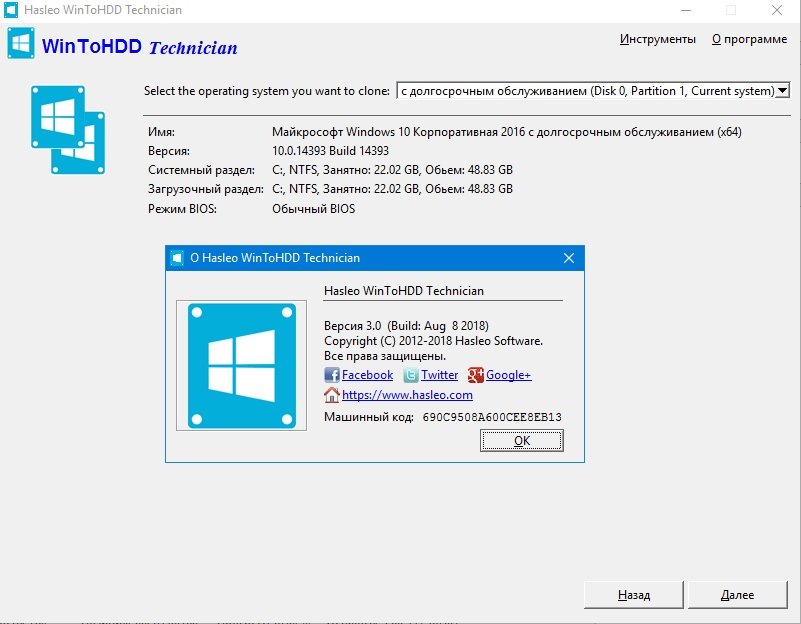Click the large WinToHDD logo in About dialog
This screenshot has height=624, width=801.
pyautogui.click(x=242, y=366)
